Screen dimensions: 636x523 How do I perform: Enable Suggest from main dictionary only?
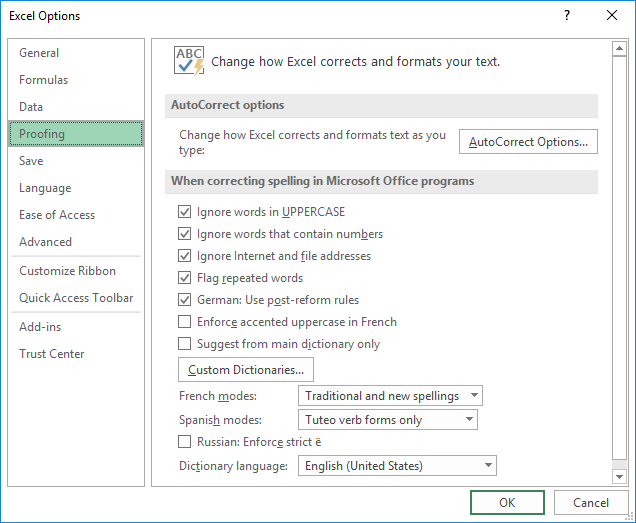pos(185,344)
